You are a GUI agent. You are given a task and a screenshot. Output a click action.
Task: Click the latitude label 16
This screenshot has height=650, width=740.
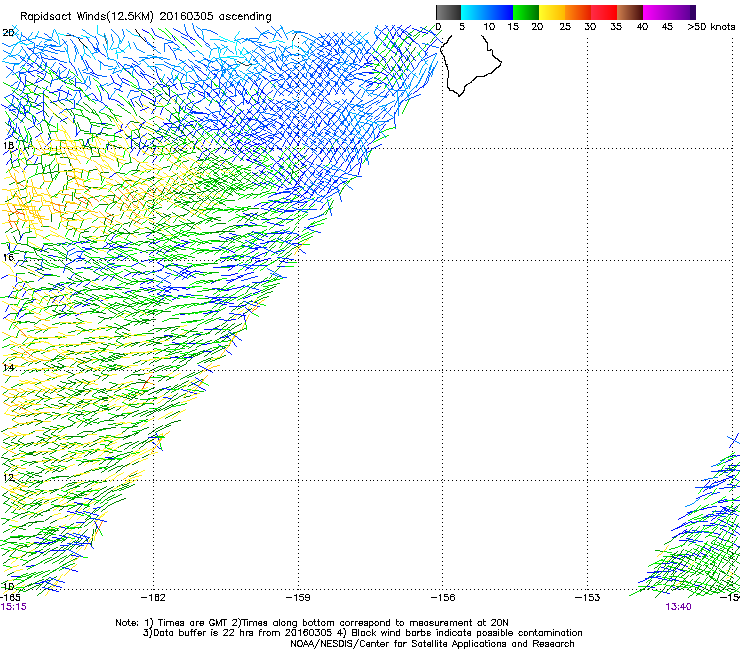coord(8,257)
